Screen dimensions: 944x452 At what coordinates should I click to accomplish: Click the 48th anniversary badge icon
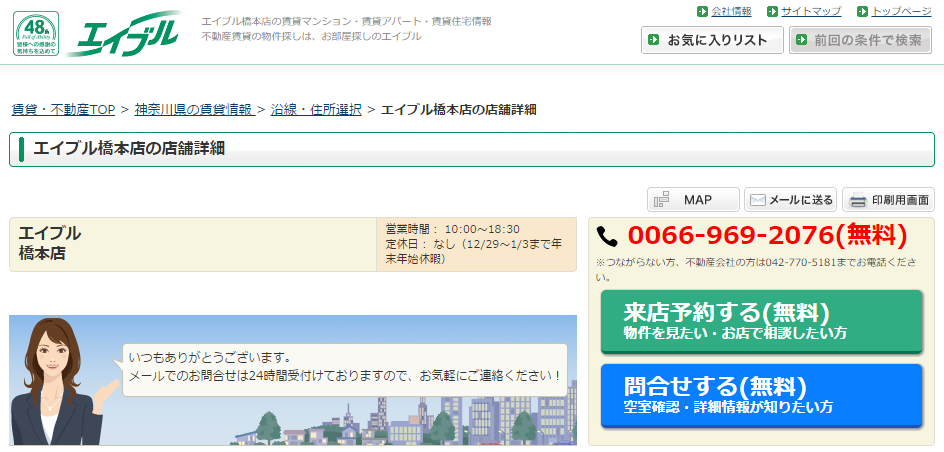pyautogui.click(x=36, y=34)
